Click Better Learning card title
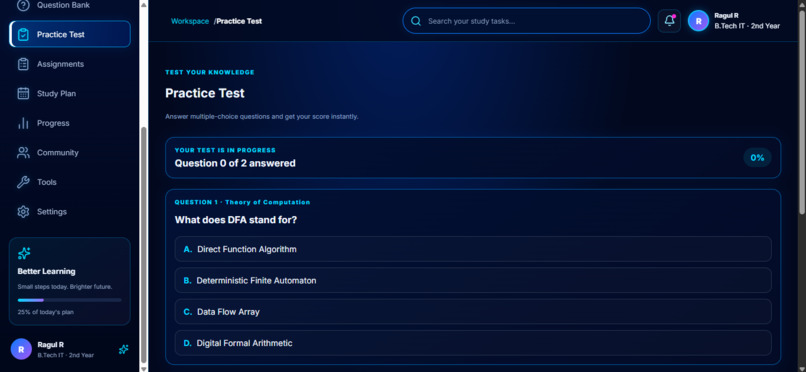The width and height of the screenshot is (806, 372). (x=46, y=271)
